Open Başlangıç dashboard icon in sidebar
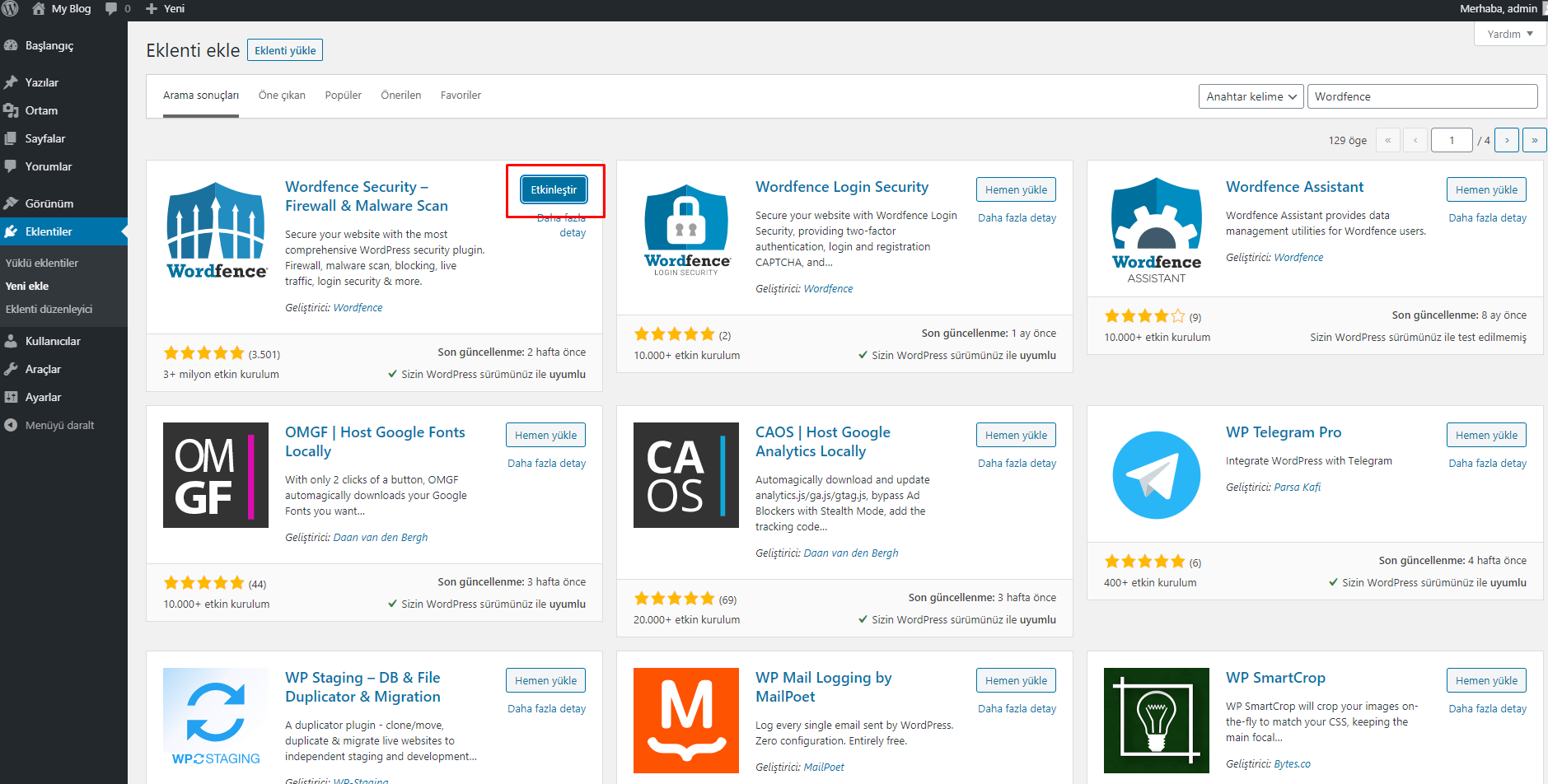This screenshot has width=1548, height=784. coord(11,45)
